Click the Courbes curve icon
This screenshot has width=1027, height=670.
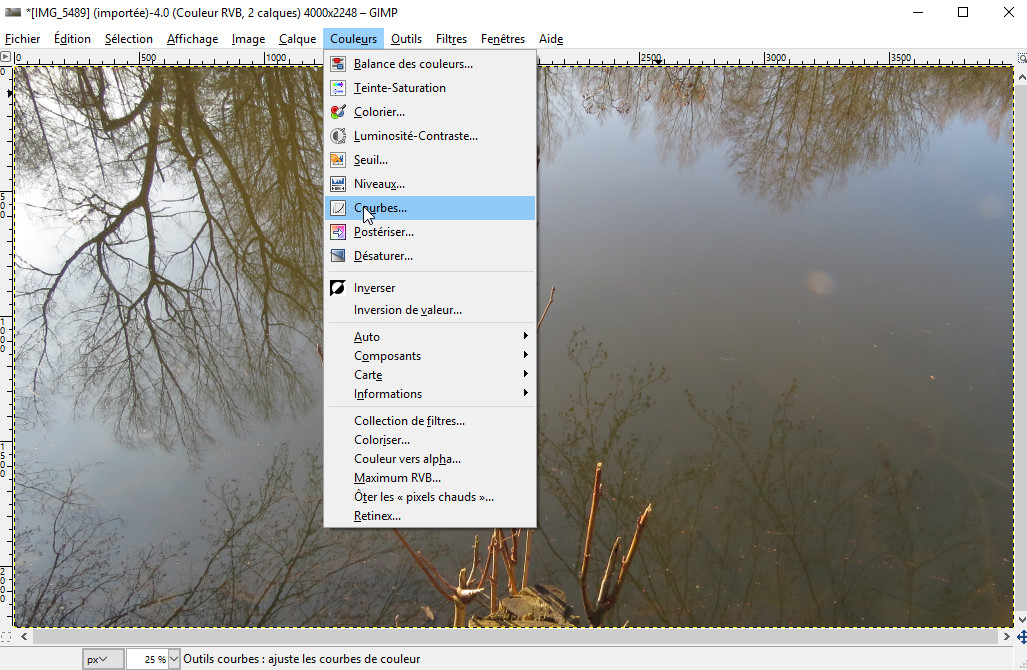(x=338, y=208)
